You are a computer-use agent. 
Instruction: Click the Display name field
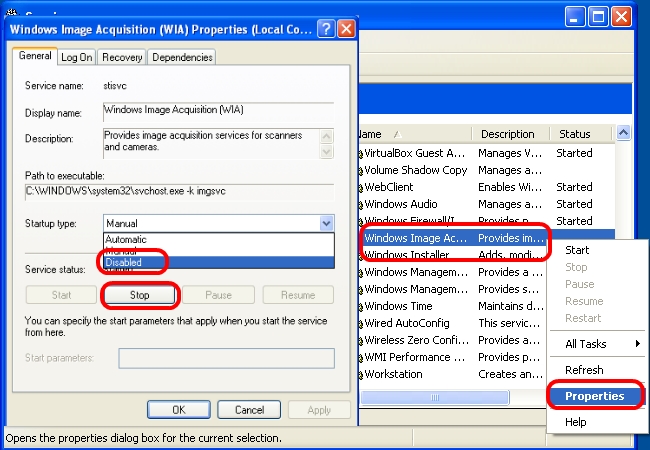pyautogui.click(x=218, y=111)
